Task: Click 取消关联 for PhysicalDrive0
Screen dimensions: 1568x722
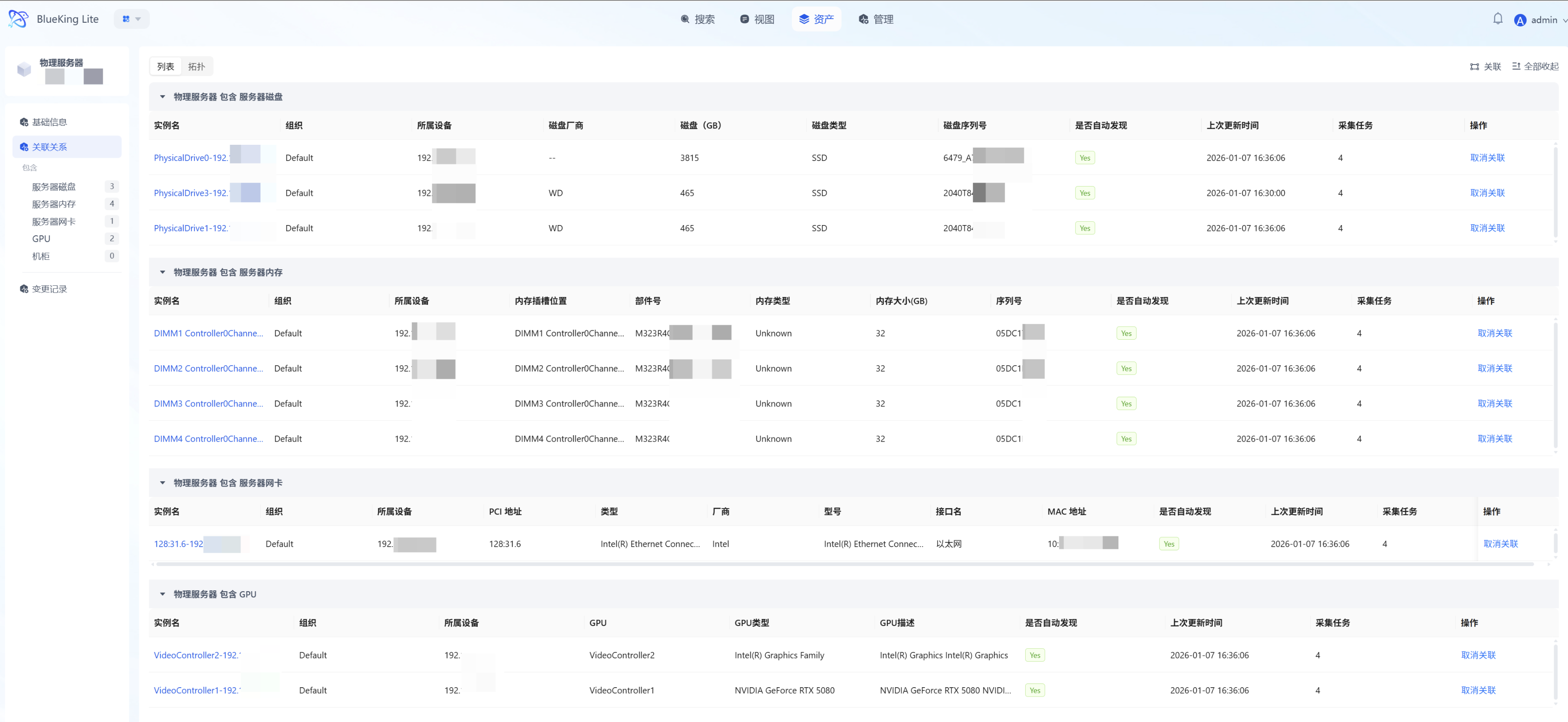Action: [x=1487, y=158]
